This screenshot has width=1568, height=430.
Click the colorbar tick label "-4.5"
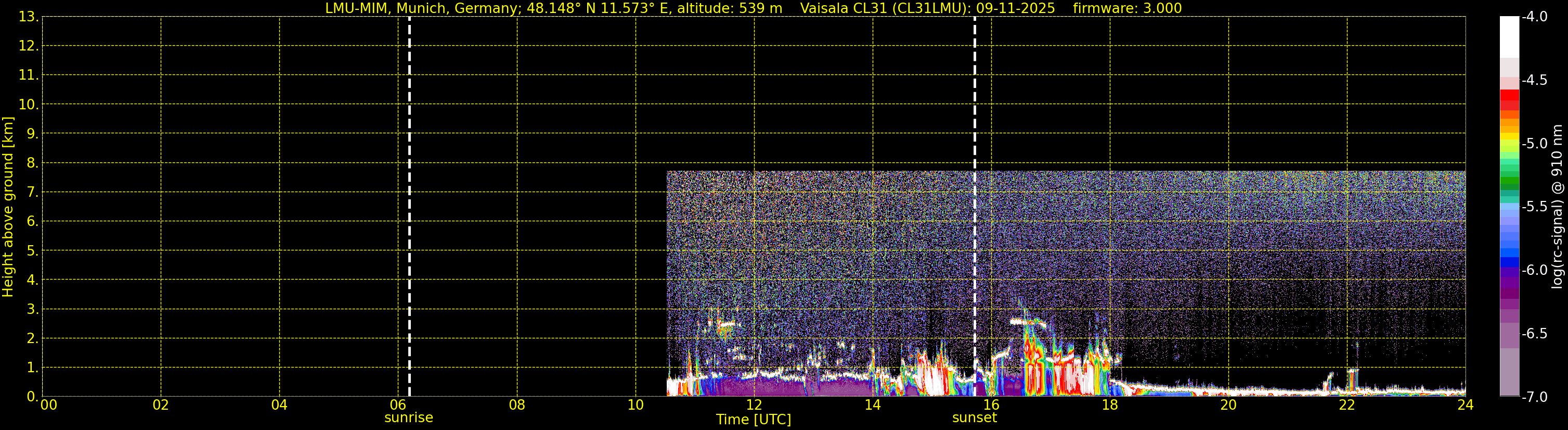[x=1535, y=80]
